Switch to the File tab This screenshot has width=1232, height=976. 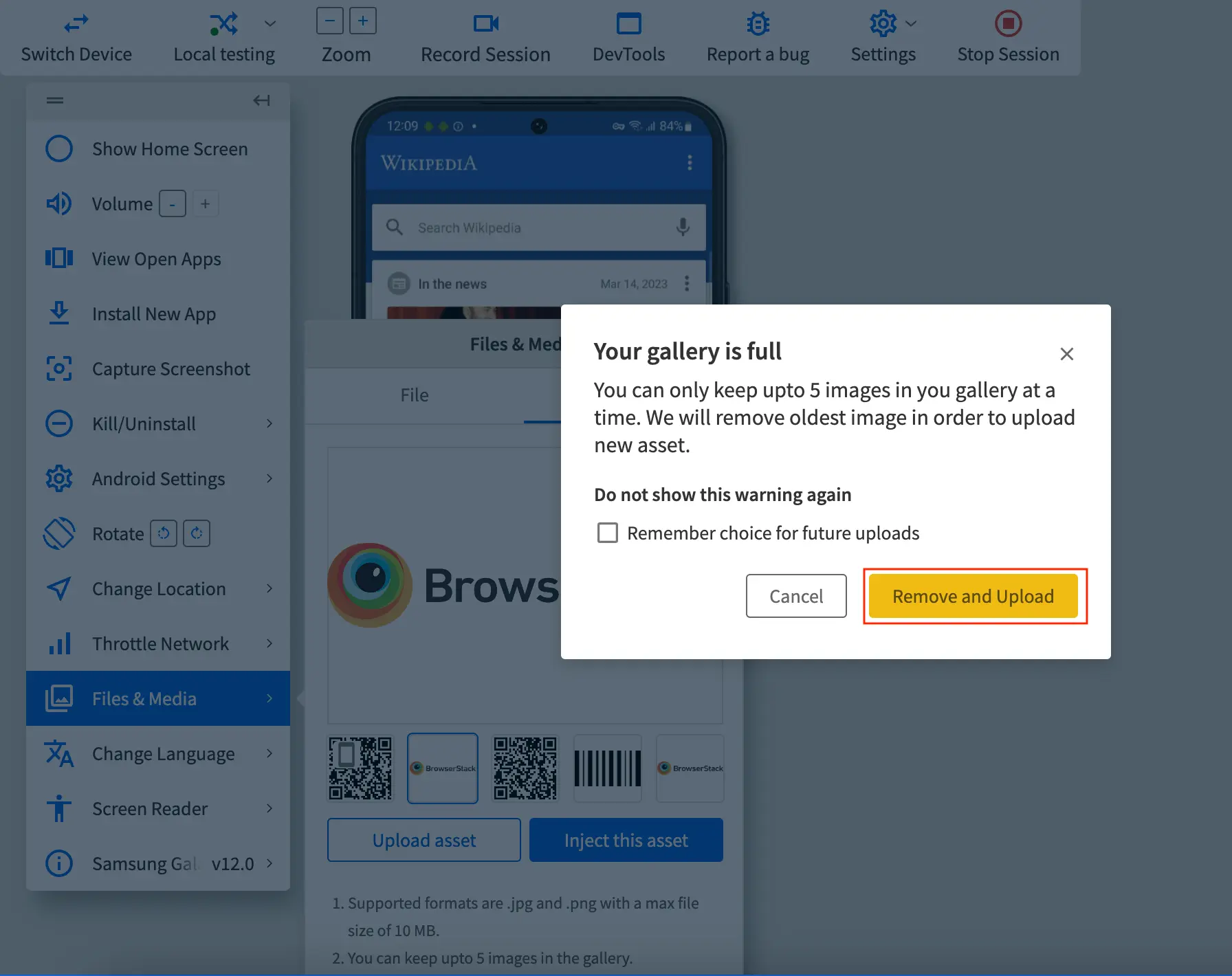[415, 395]
